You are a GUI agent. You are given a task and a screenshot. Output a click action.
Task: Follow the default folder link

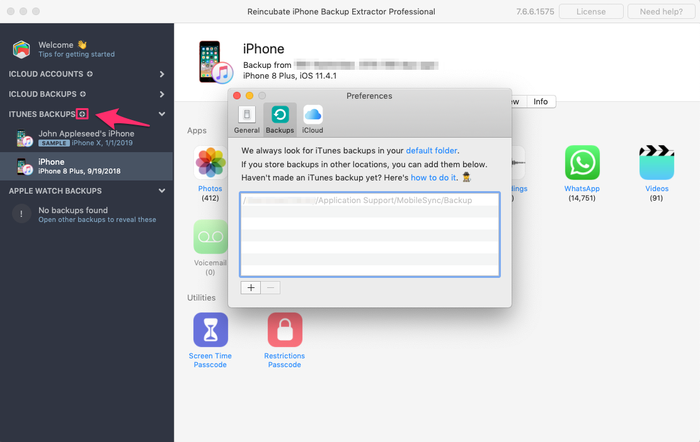click(431, 150)
